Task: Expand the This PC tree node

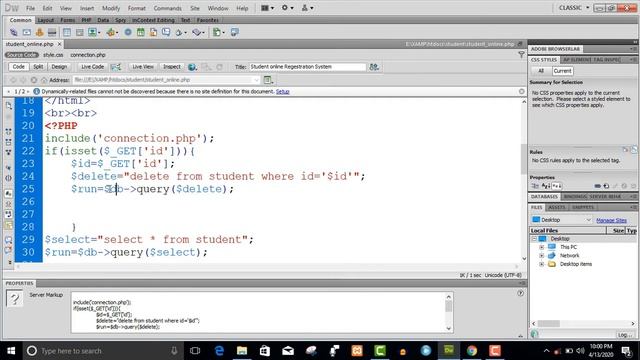Action: (542, 247)
